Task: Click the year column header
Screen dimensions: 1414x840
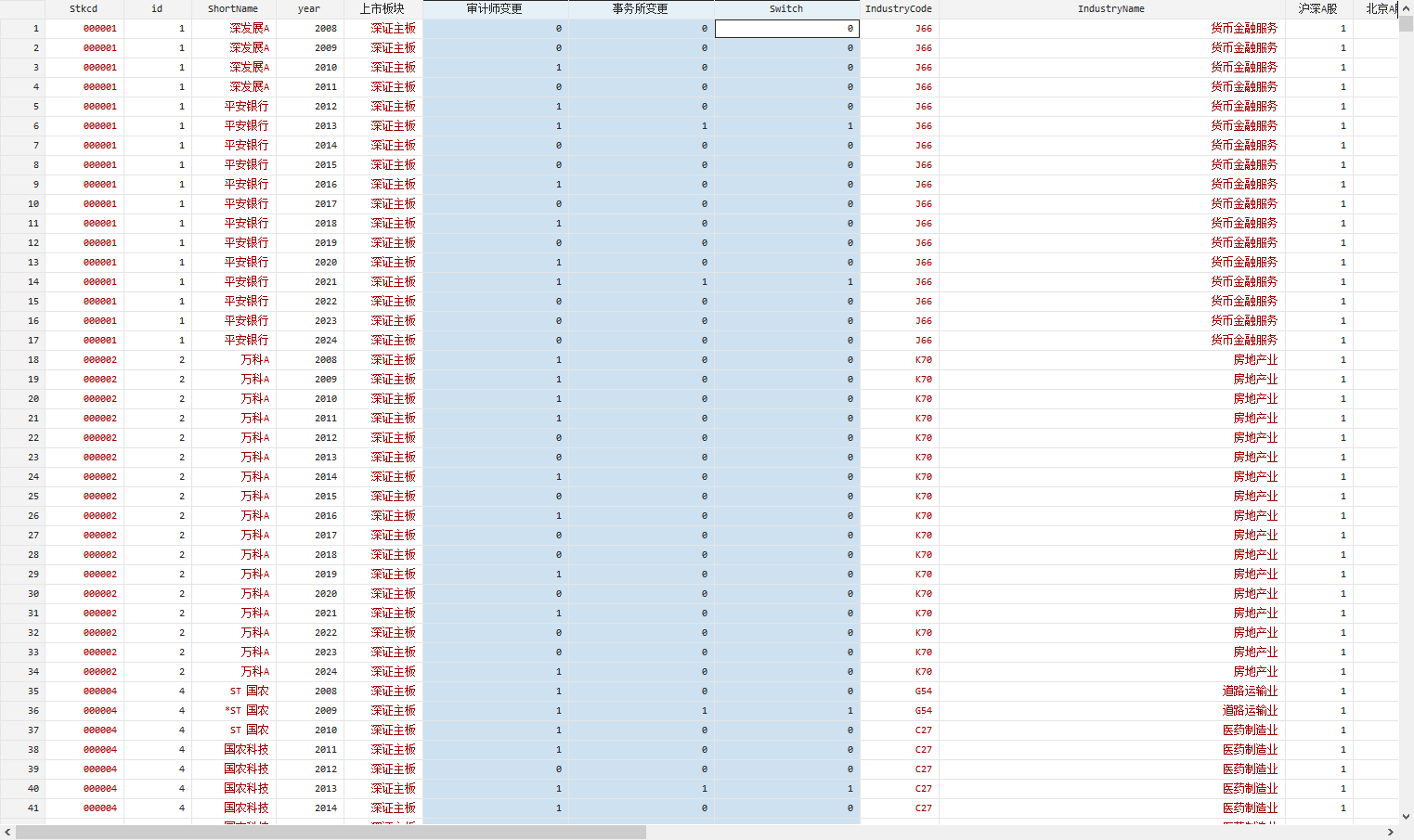Action: pyautogui.click(x=309, y=8)
